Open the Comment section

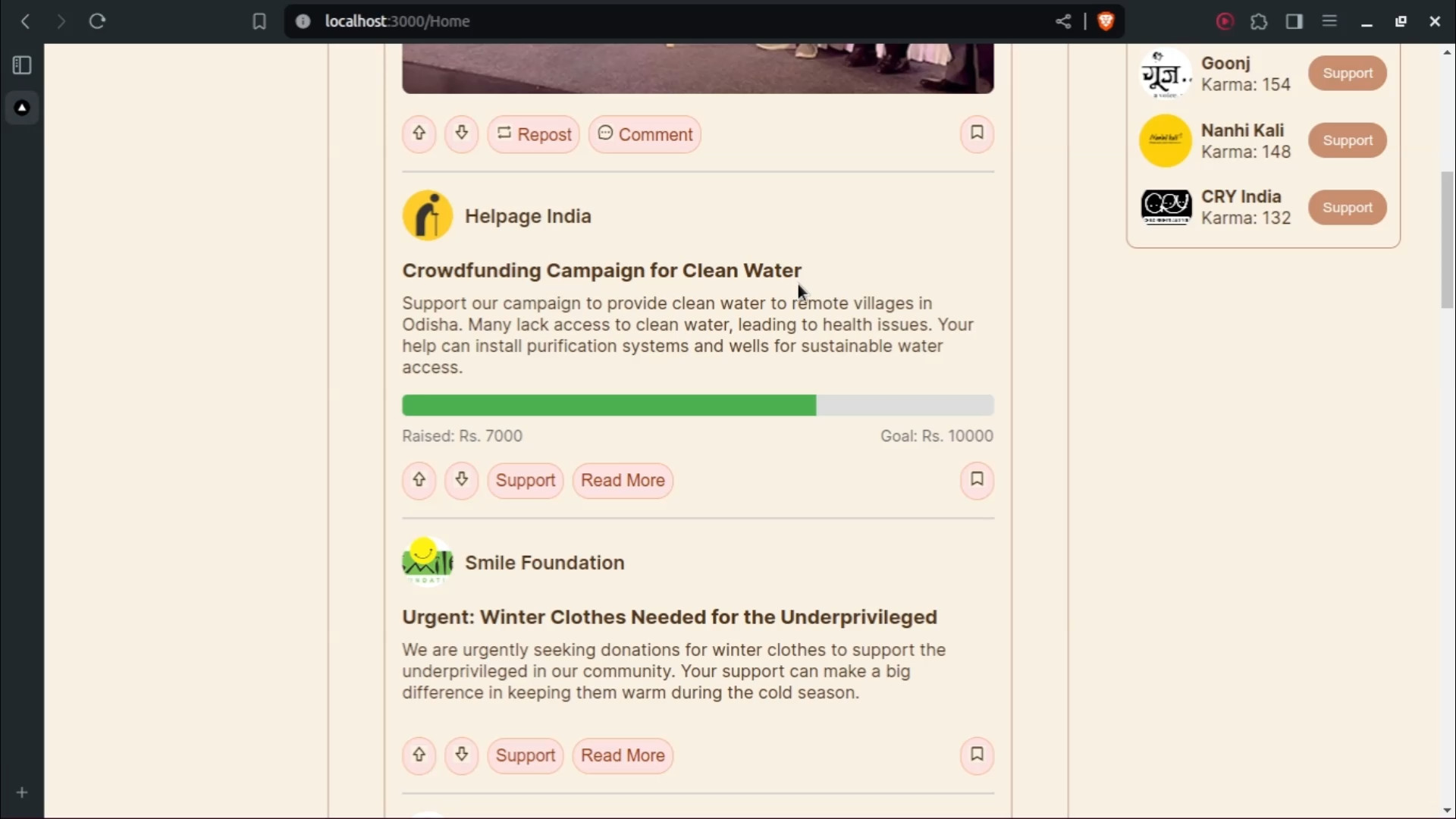coord(645,134)
